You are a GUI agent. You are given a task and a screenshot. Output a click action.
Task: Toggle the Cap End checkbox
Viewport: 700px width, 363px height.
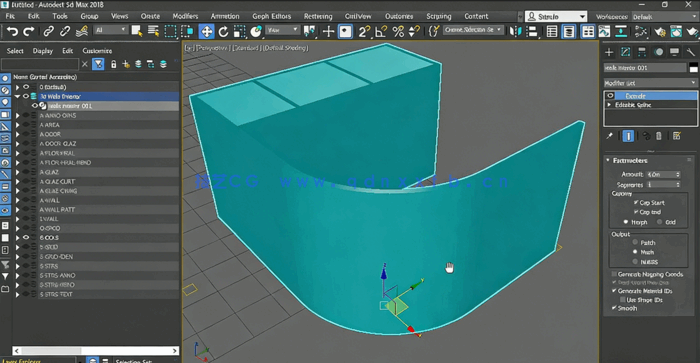tap(636, 212)
